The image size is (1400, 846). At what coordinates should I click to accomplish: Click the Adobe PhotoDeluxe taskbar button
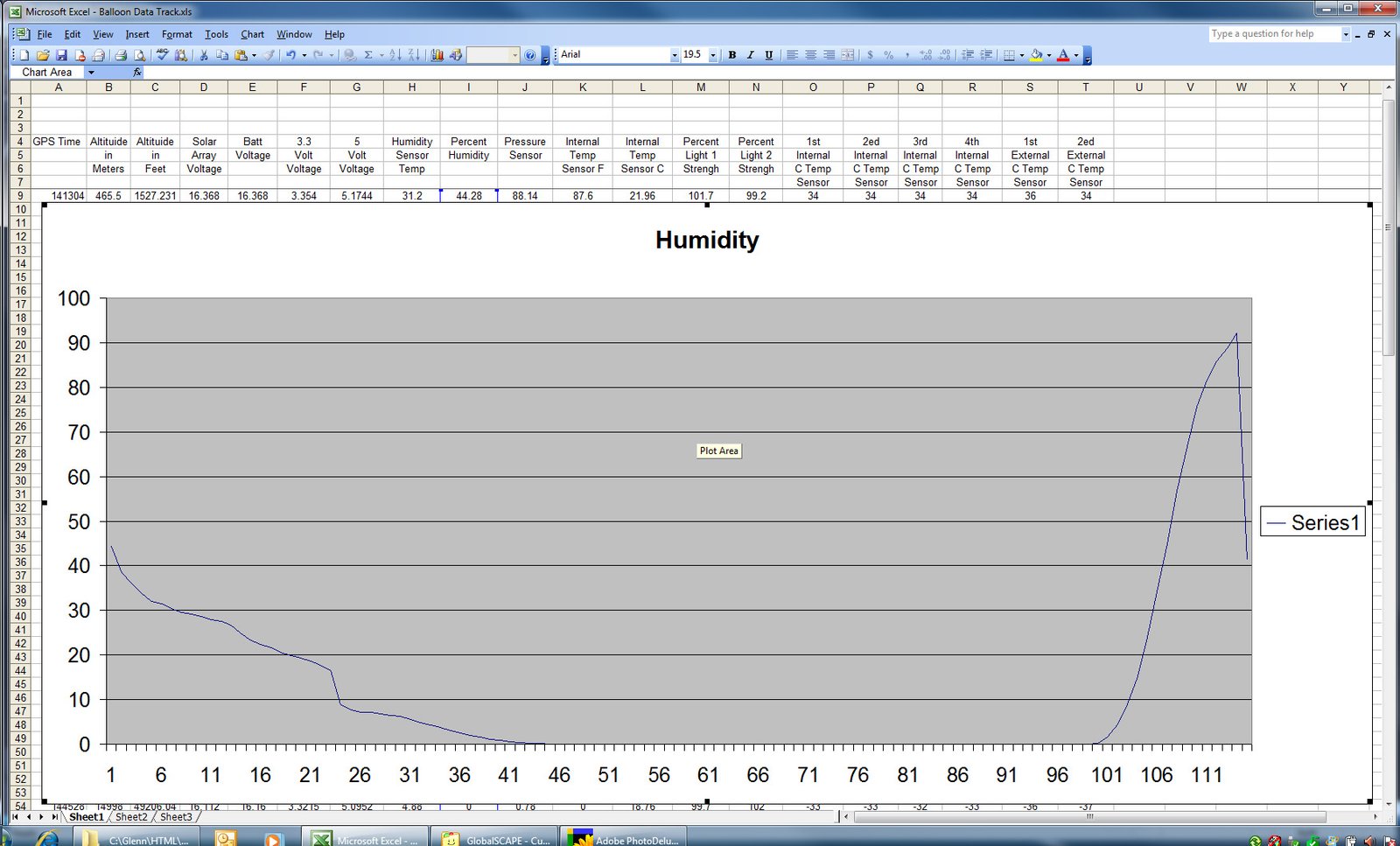623,838
